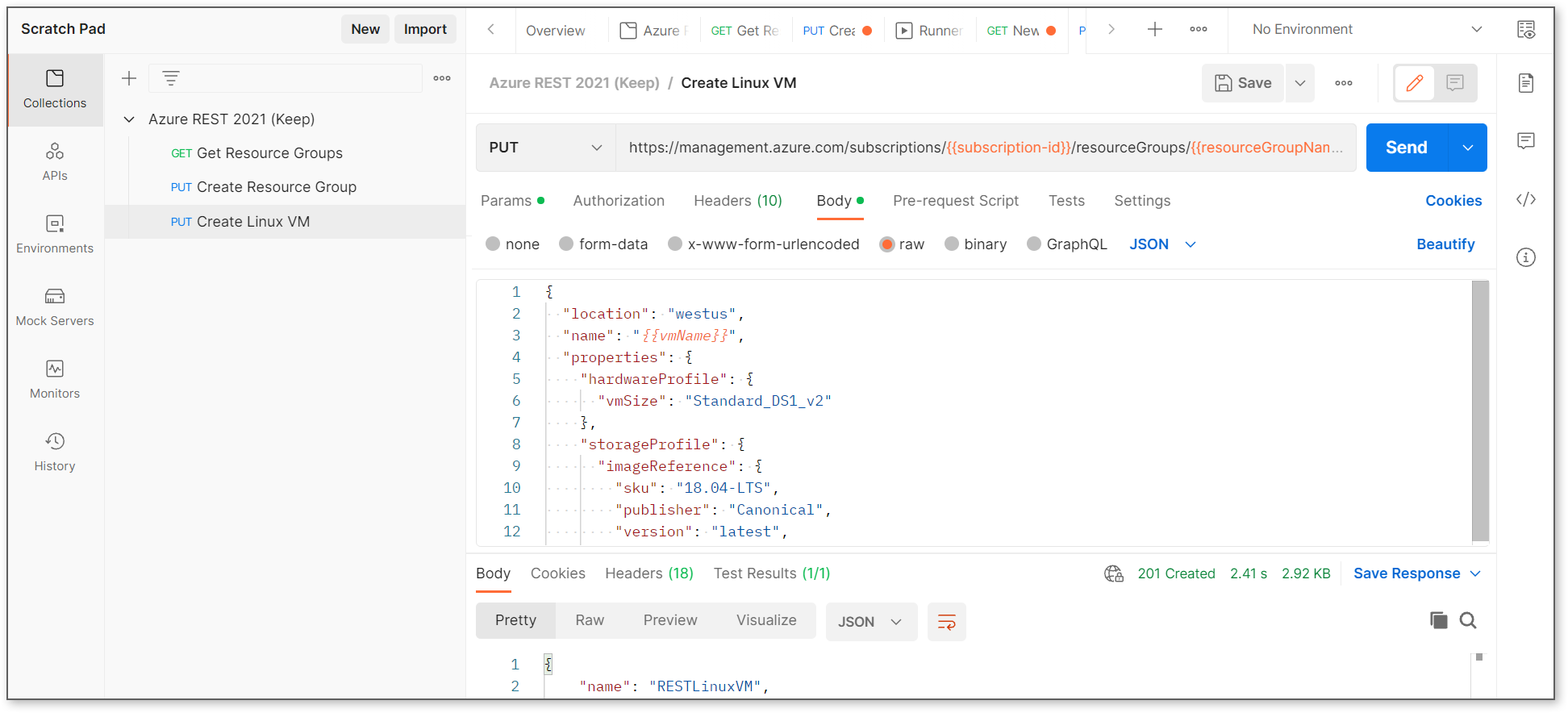The width and height of the screenshot is (1568, 713).
Task: Open the APIs sidebar panel
Action: pos(55,162)
